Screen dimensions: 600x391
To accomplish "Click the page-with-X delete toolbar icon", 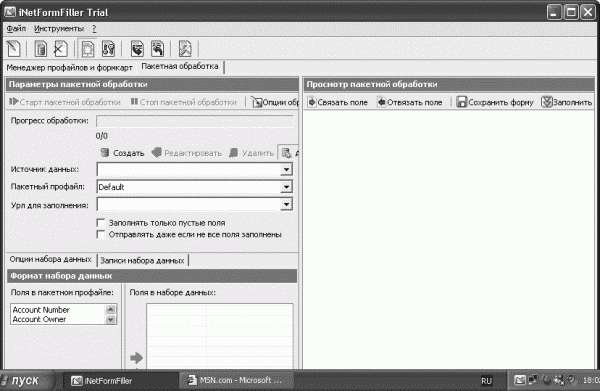I will pyautogui.click(x=60, y=49).
